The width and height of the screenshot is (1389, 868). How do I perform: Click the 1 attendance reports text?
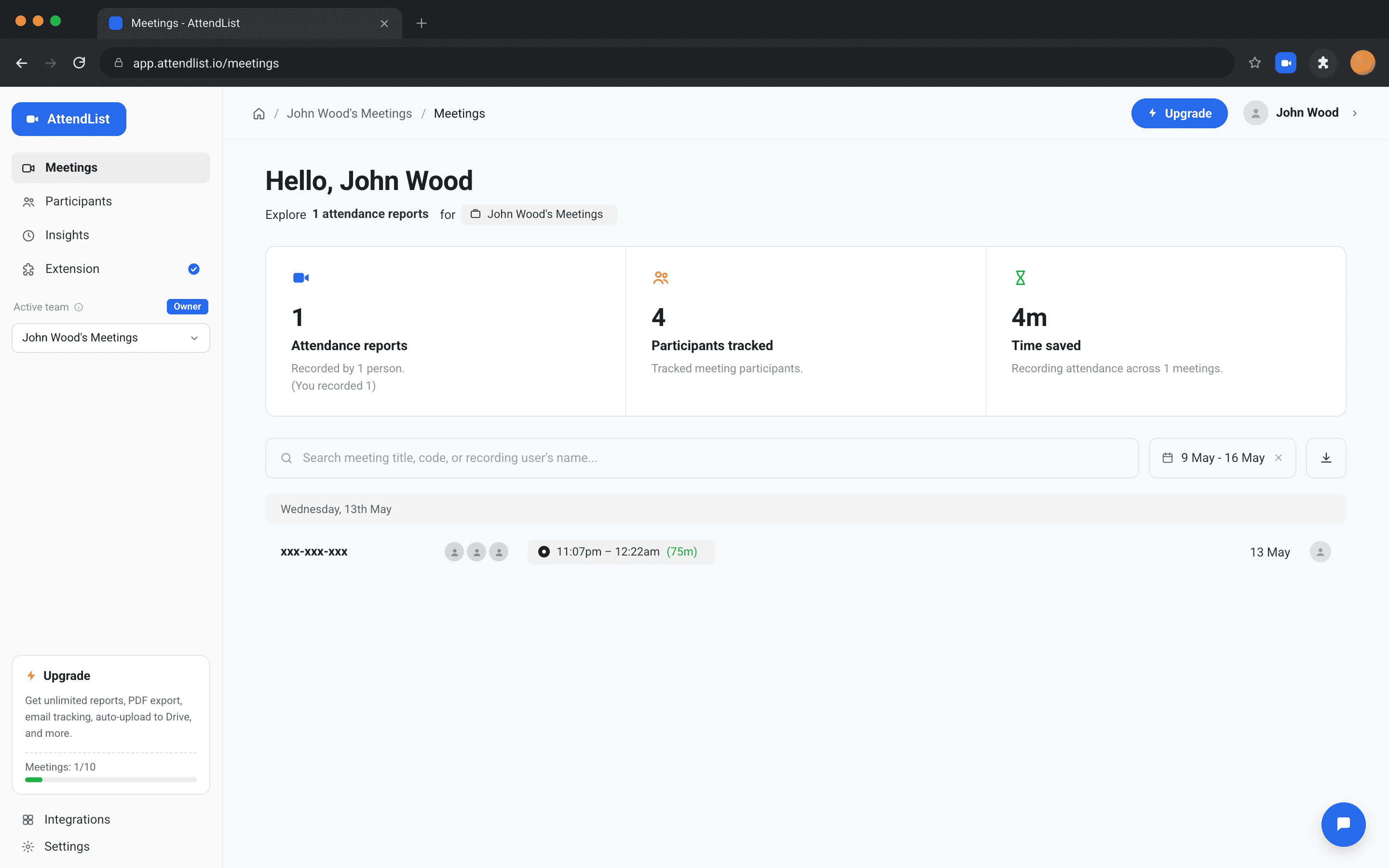(370, 214)
